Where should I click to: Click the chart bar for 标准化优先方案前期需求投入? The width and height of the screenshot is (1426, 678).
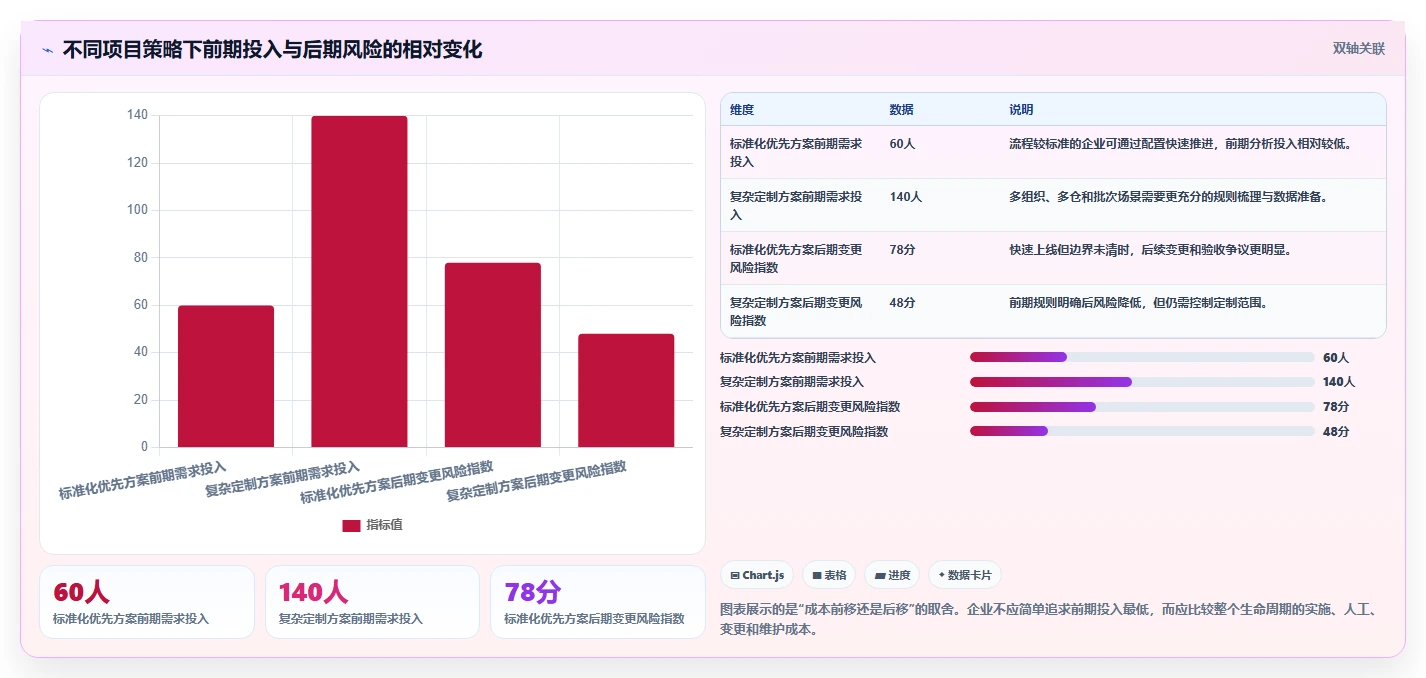(226, 376)
